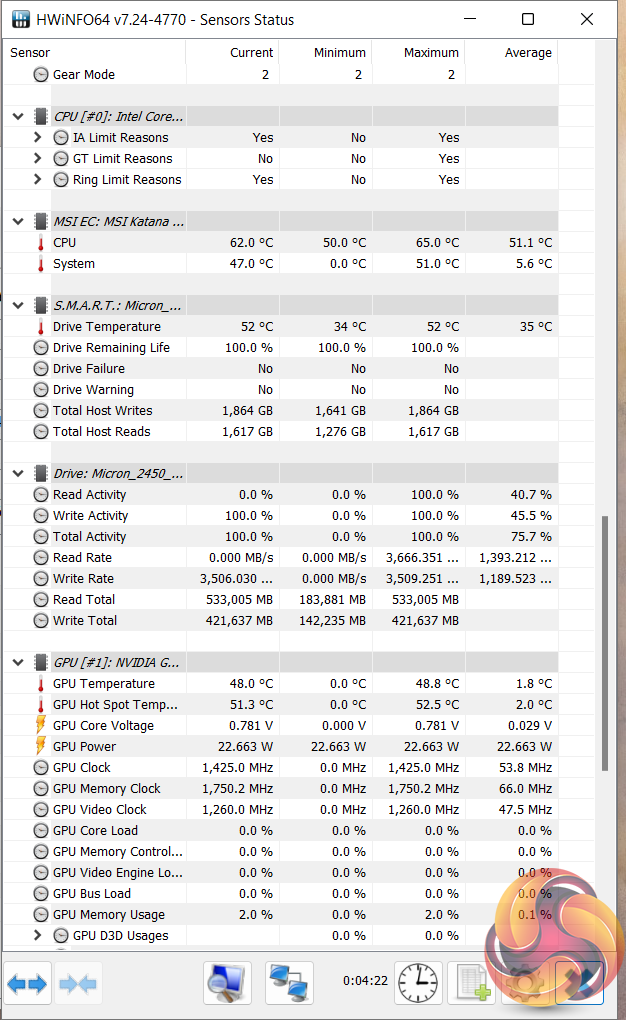Click the clock reset timer icon
Screen dimensions: 626x1020
point(418,984)
